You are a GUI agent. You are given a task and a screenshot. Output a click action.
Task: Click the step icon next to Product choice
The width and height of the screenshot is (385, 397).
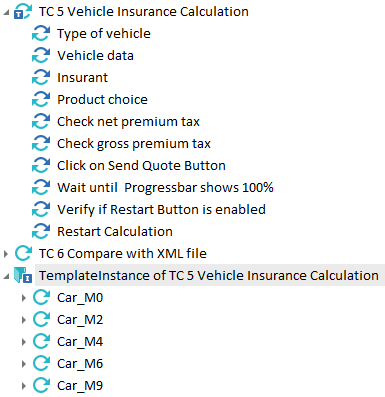click(x=41, y=100)
